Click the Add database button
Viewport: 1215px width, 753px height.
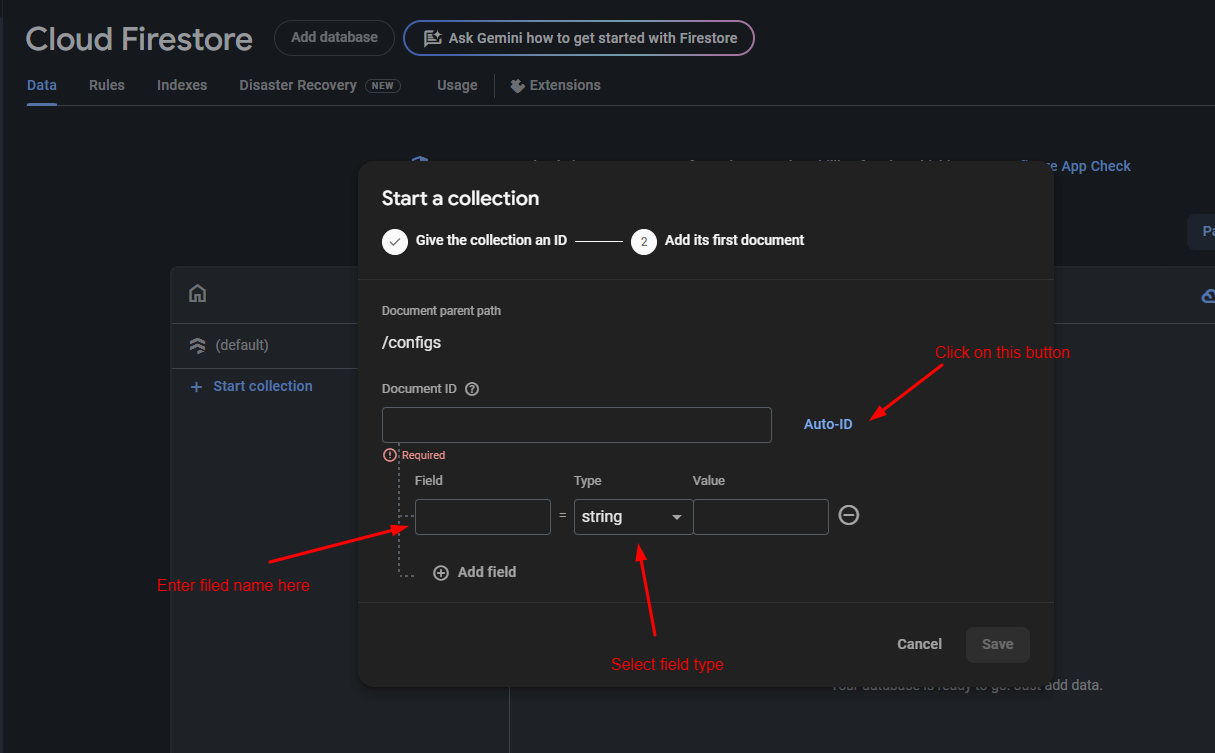coord(334,38)
